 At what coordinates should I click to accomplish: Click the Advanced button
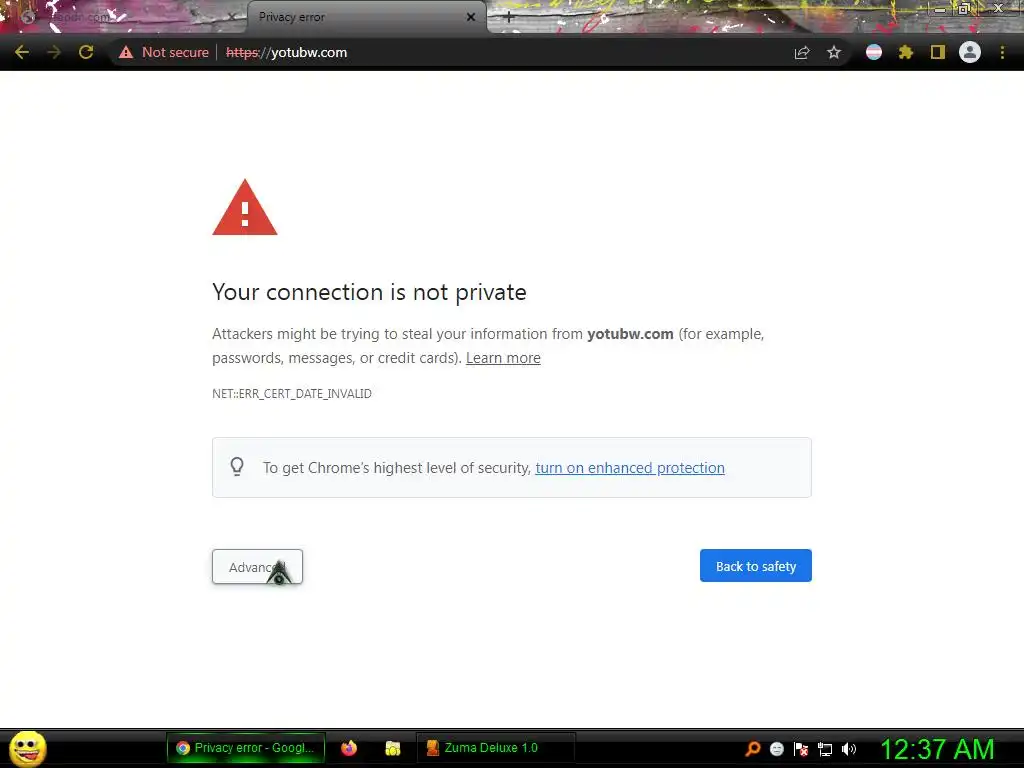click(x=257, y=566)
